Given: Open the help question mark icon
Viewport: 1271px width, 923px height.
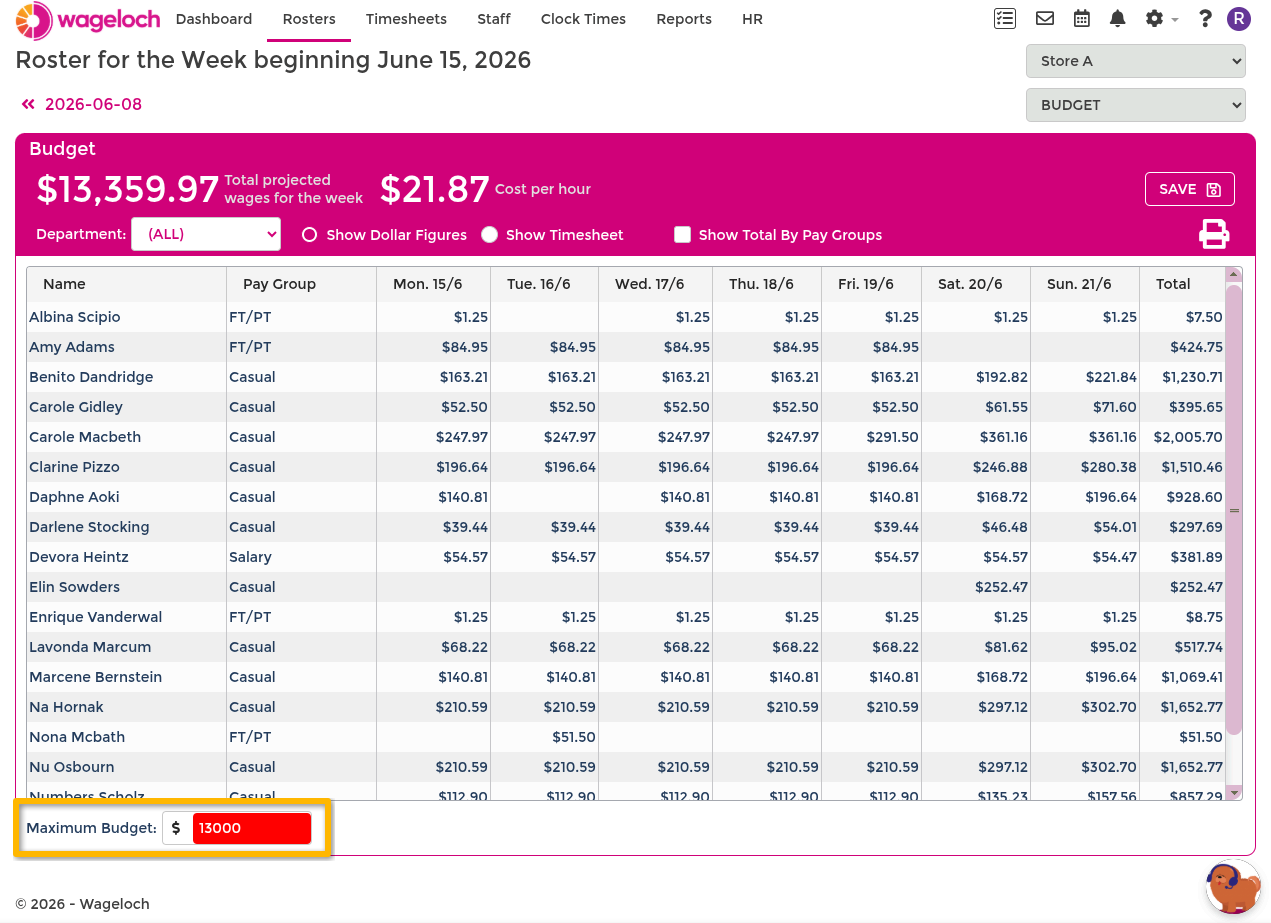Looking at the screenshot, I should coord(1205,18).
